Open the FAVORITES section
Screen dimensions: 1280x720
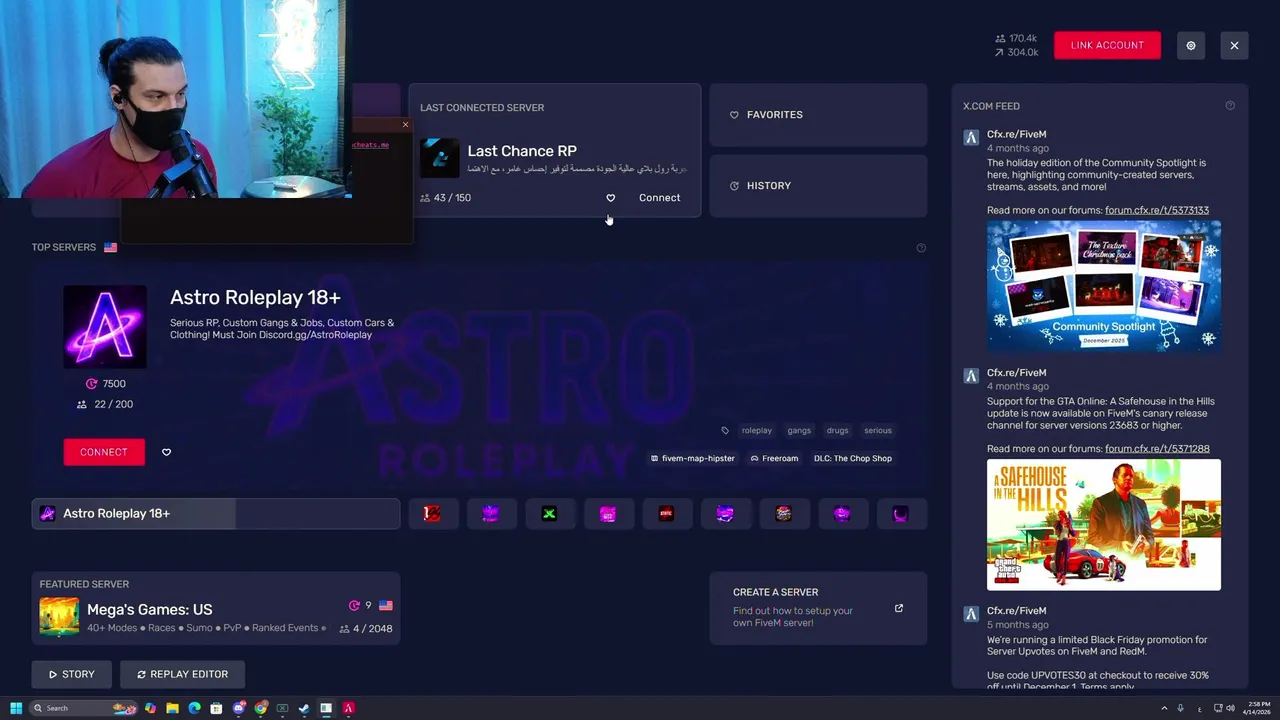tap(818, 115)
